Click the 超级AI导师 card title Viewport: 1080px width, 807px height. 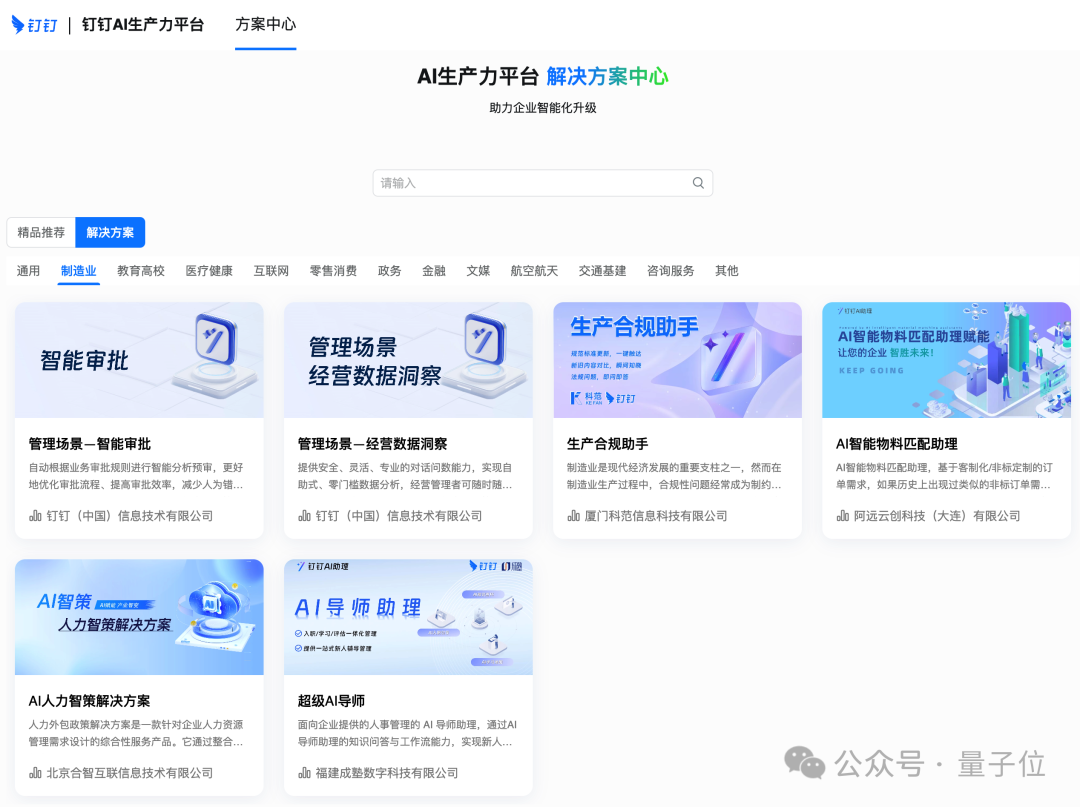tap(331, 701)
